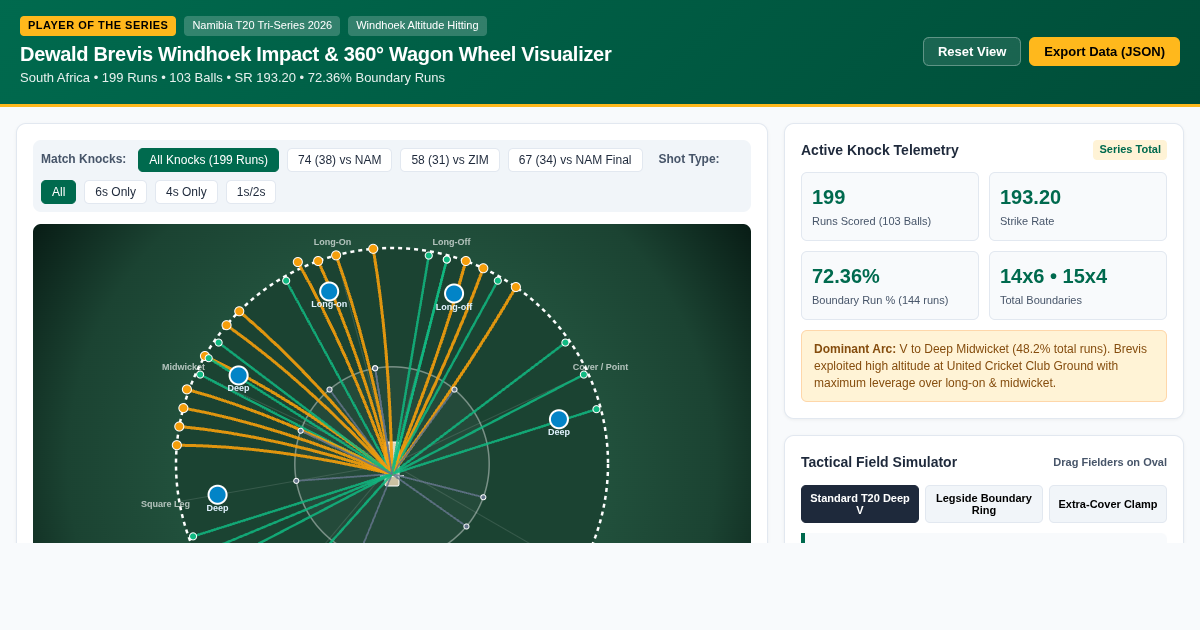The height and width of the screenshot is (630, 1200).
Task: Filter to 58 (31) vs ZIM knock
Action: (x=450, y=160)
